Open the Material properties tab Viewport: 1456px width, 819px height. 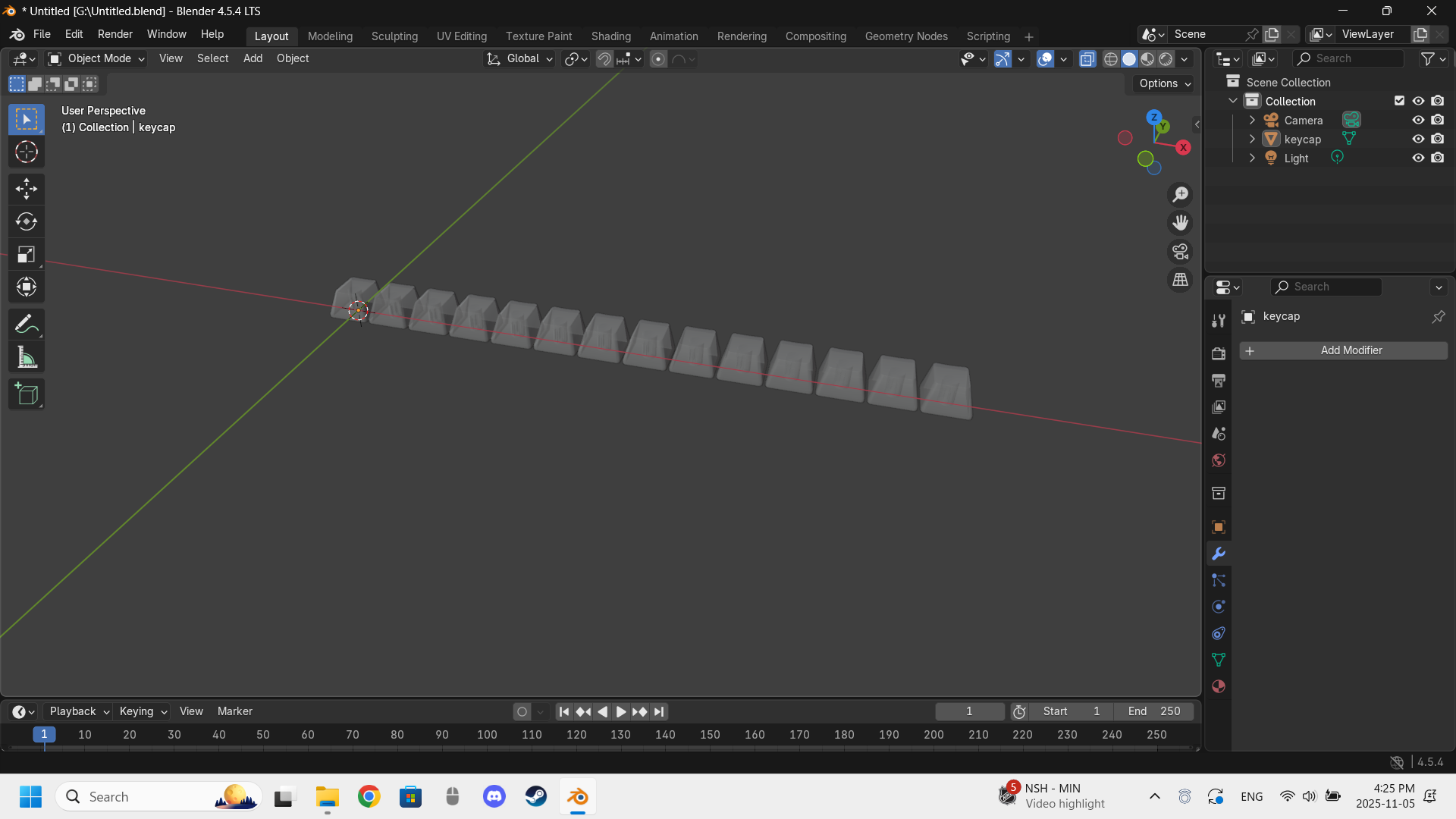pos(1219,686)
